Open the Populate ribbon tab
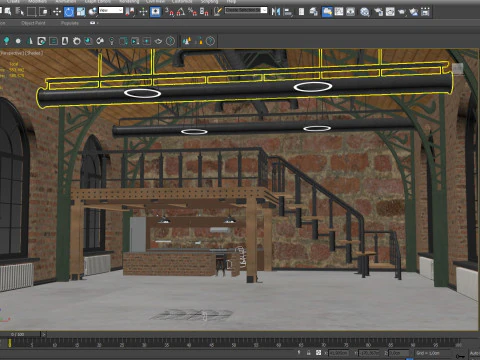480x360 pixels. [70, 23]
